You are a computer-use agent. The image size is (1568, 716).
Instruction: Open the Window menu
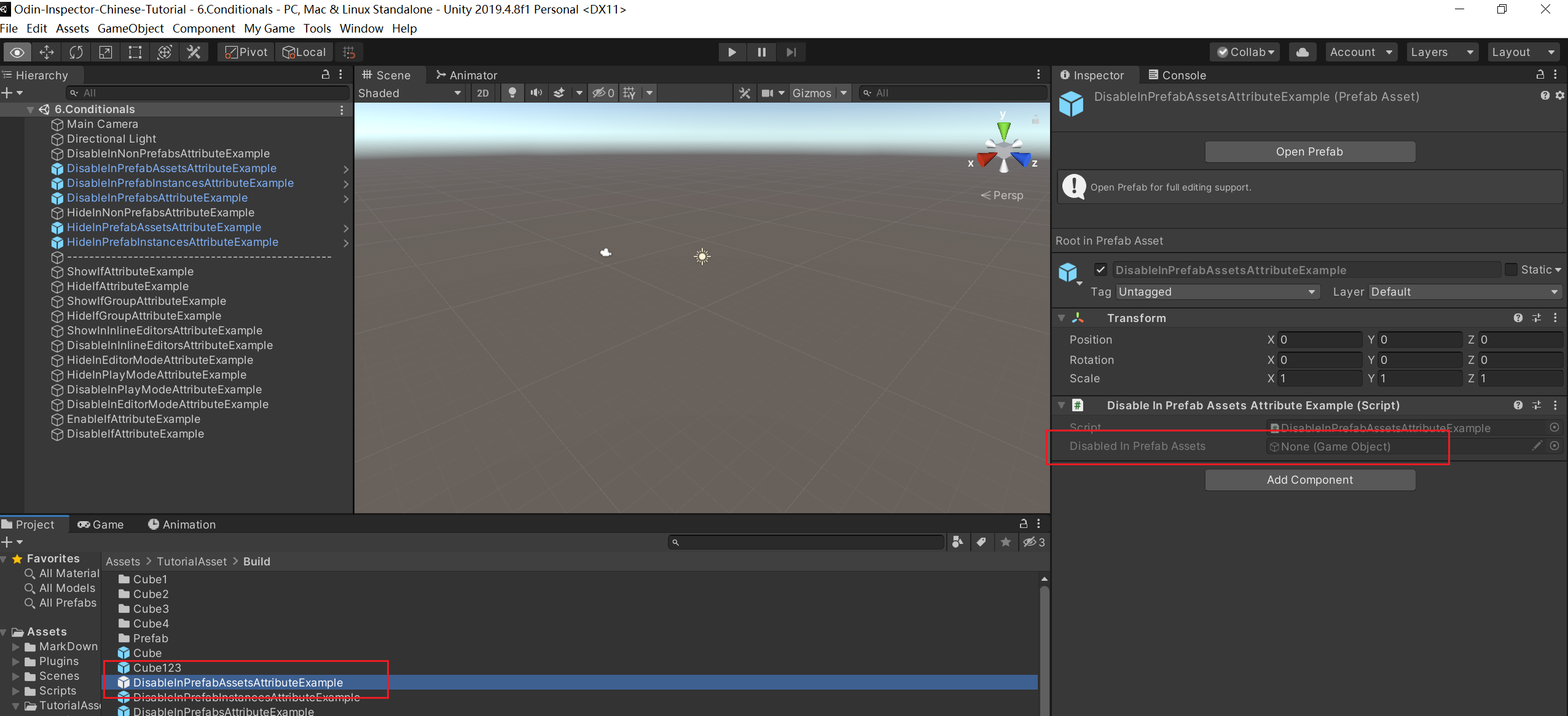[x=361, y=28]
